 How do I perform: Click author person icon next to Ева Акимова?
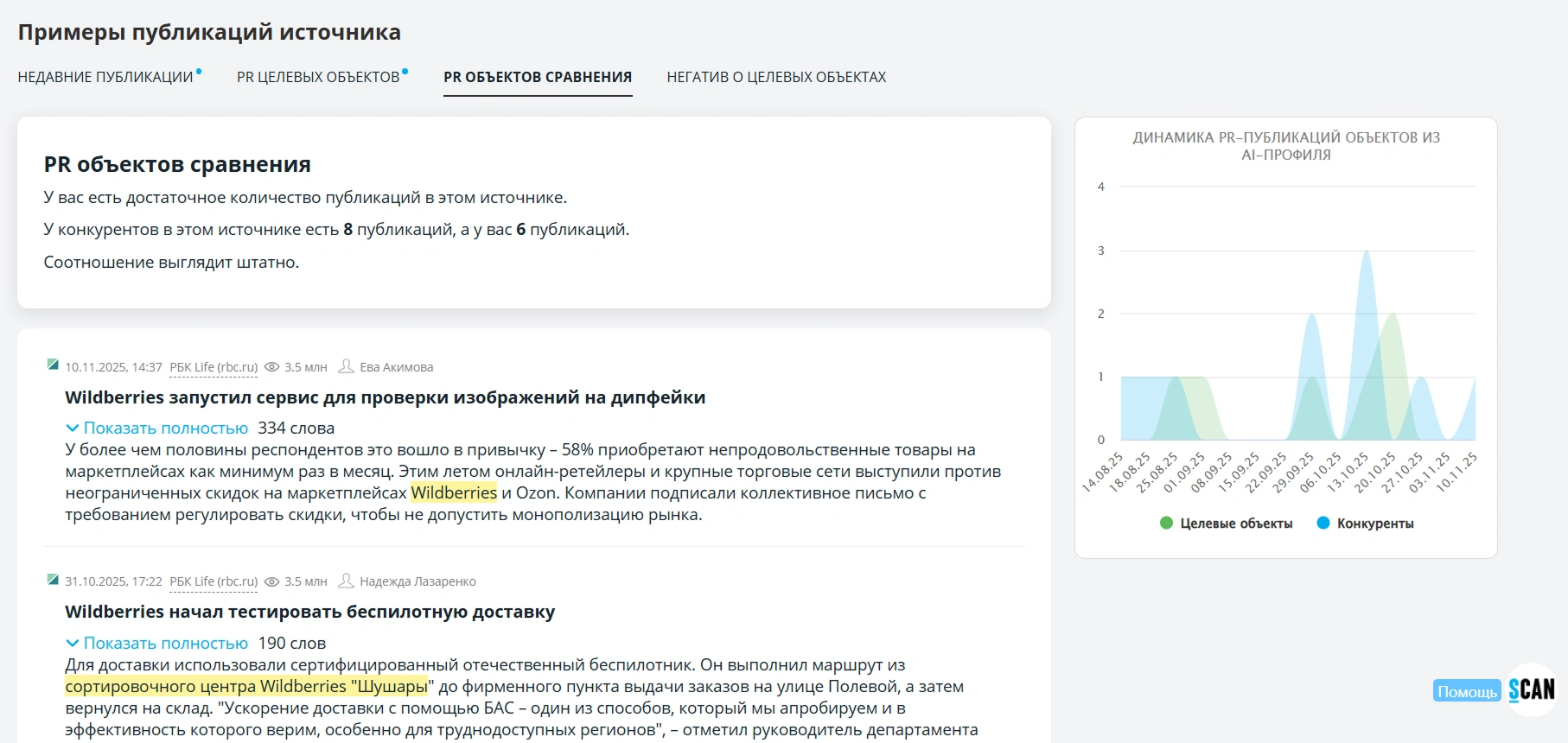(346, 366)
